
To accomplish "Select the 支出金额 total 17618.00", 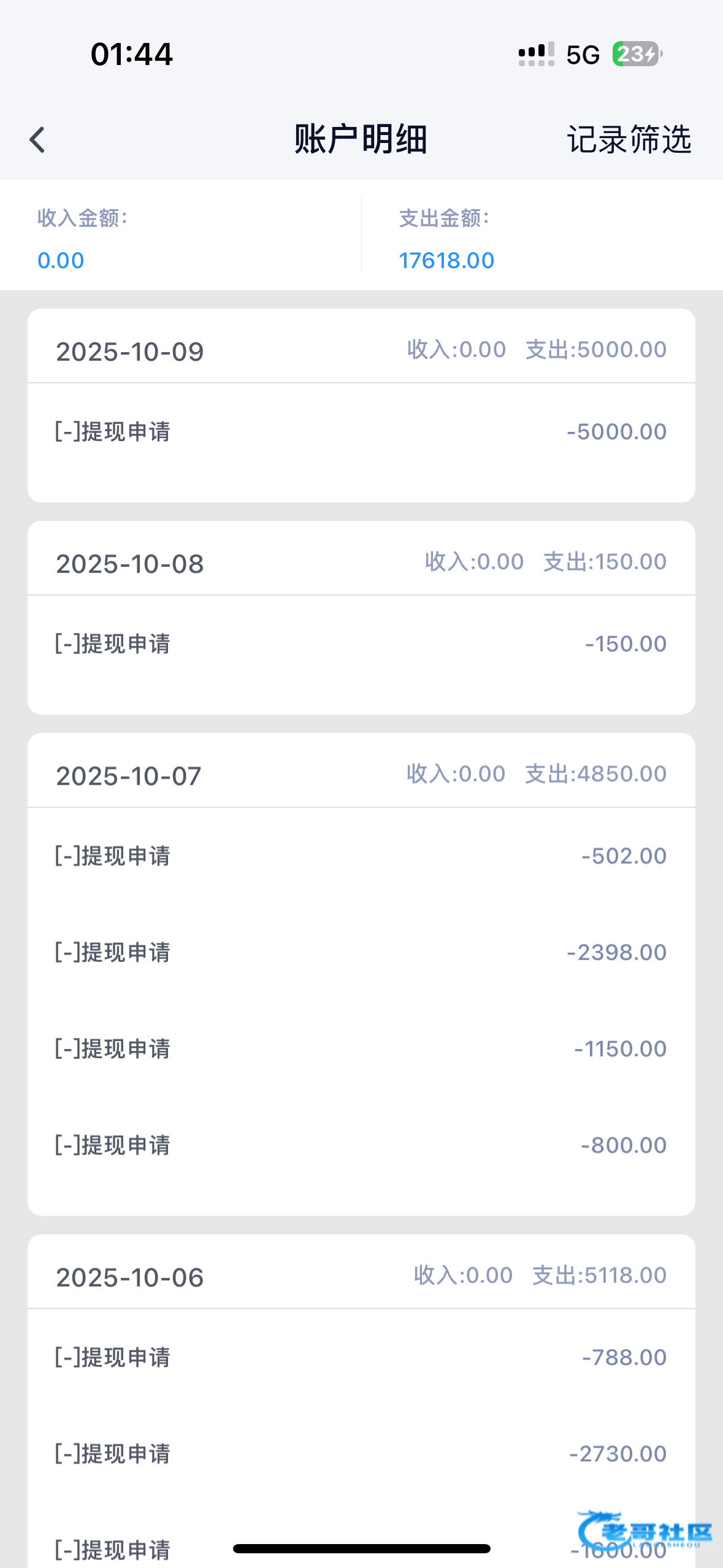I will (x=446, y=260).
